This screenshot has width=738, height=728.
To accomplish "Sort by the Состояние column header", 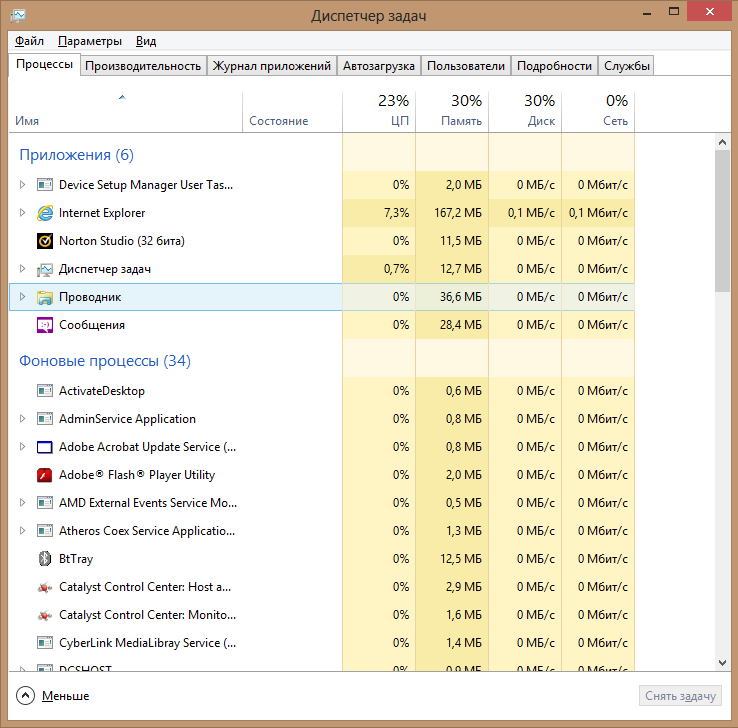I will click(292, 112).
